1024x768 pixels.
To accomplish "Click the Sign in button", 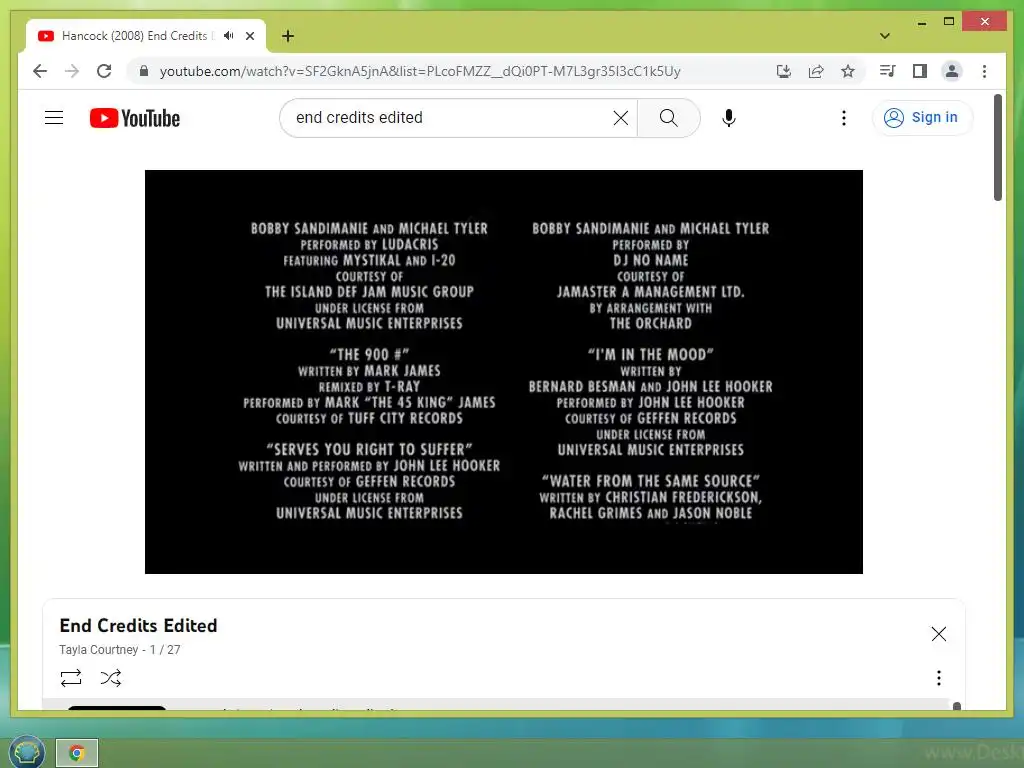I will [922, 118].
